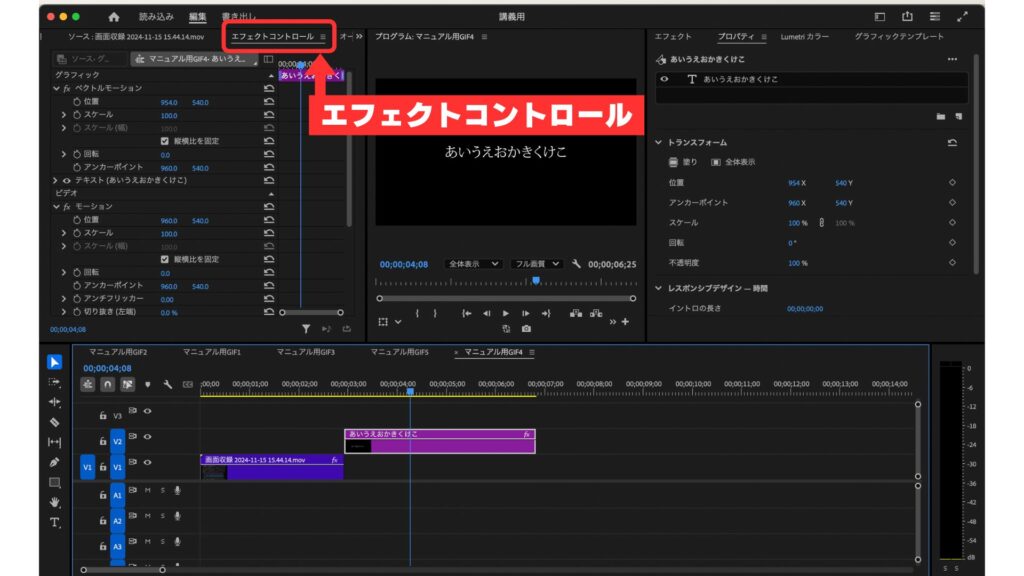The image size is (1024, 576).
Task: Toggle Snap in timeline
Action: point(108,385)
